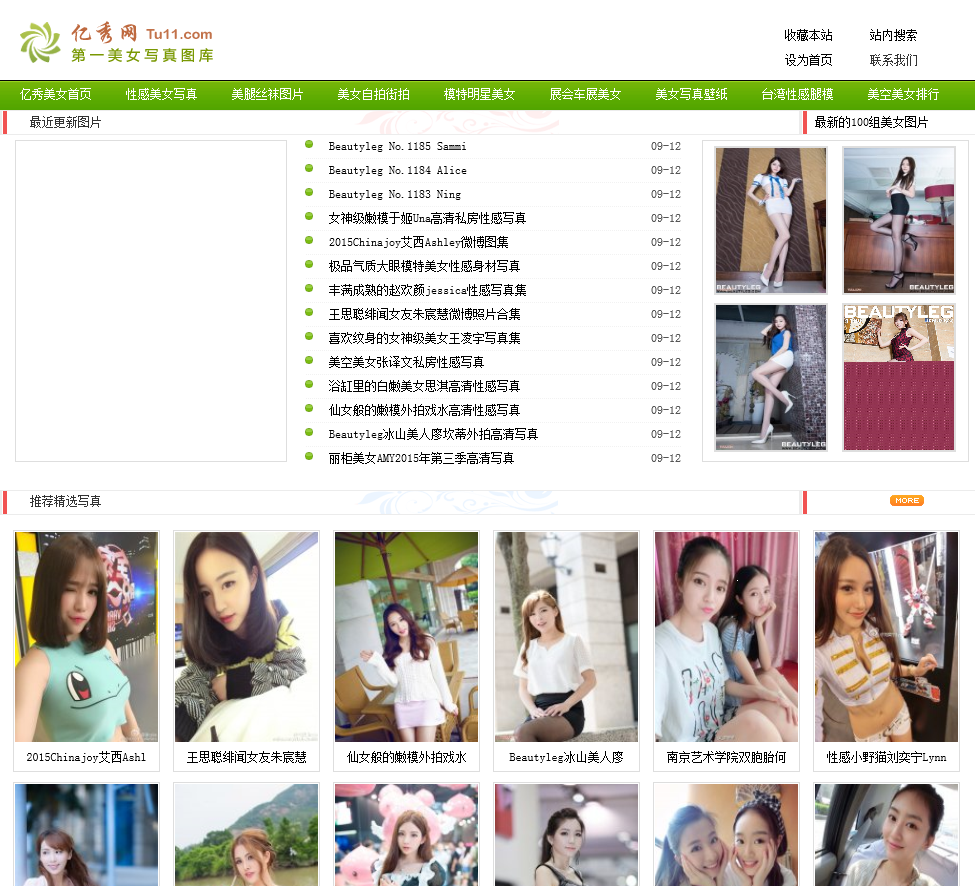975x886 pixels.
Task: Open Beautyleg No.1185 Sammi entry
Action: pos(397,147)
